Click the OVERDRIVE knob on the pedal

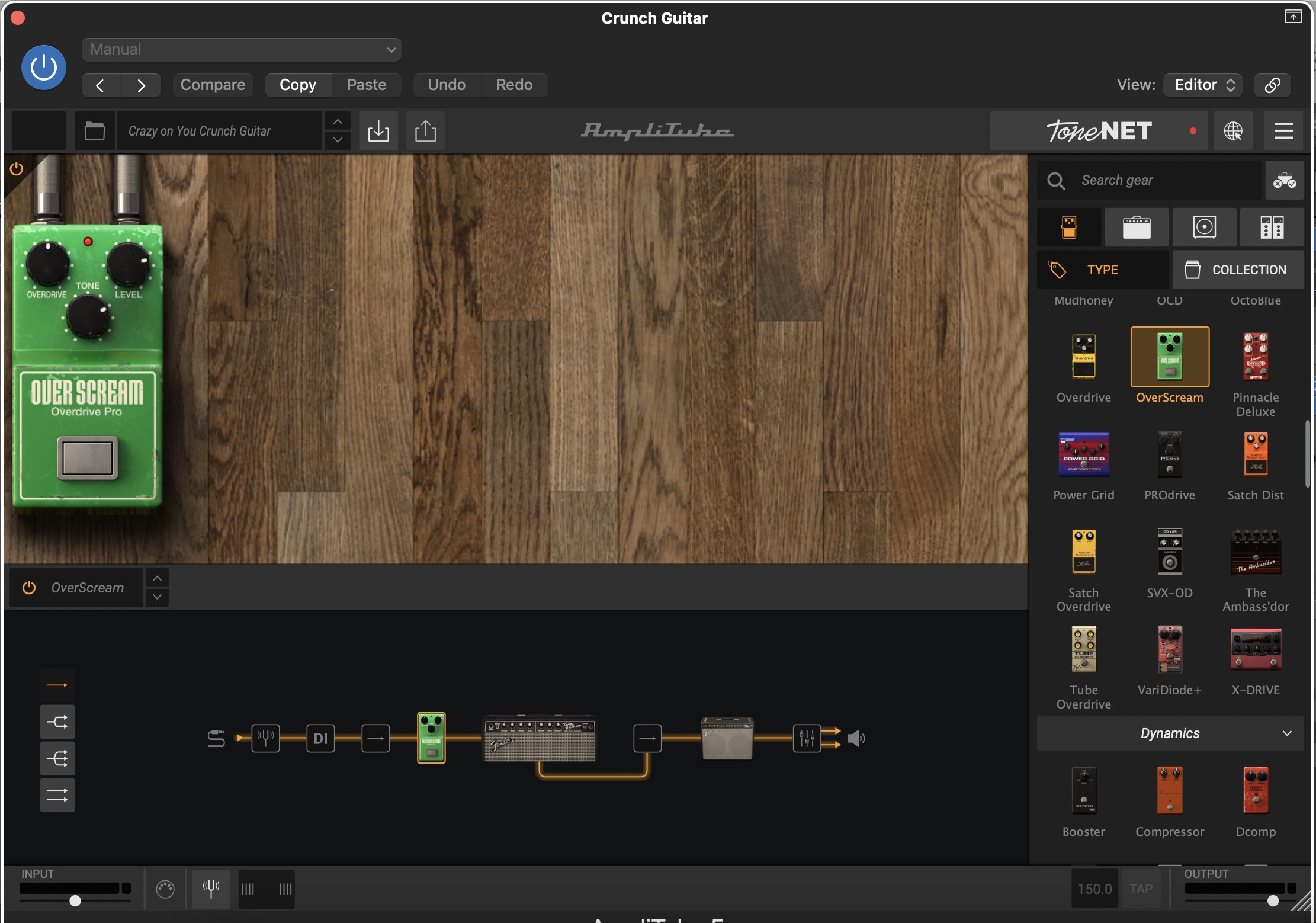(x=47, y=264)
